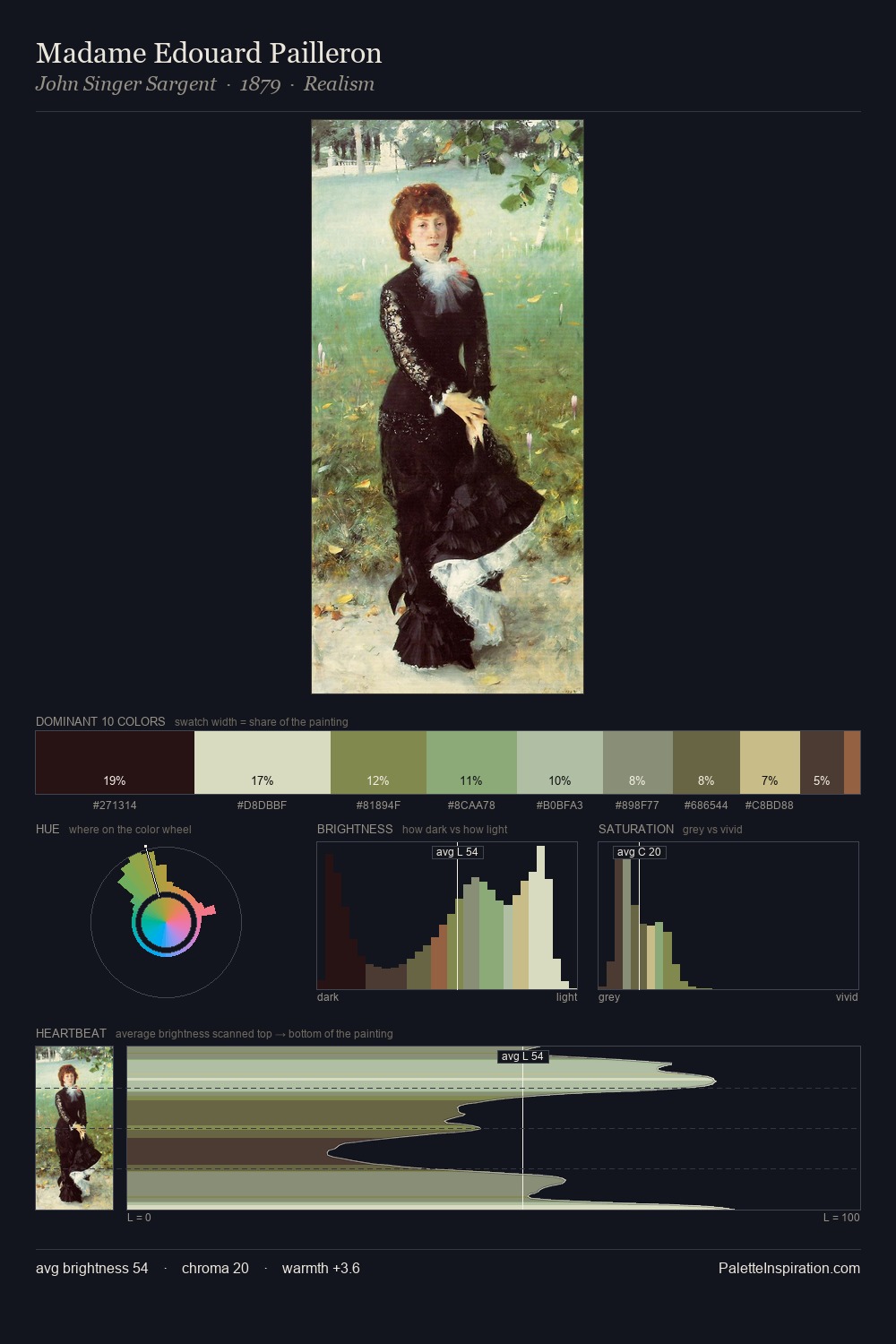Select the pale cream #D8DBBF swatch
The width and height of the screenshot is (896, 1344).
[263, 762]
